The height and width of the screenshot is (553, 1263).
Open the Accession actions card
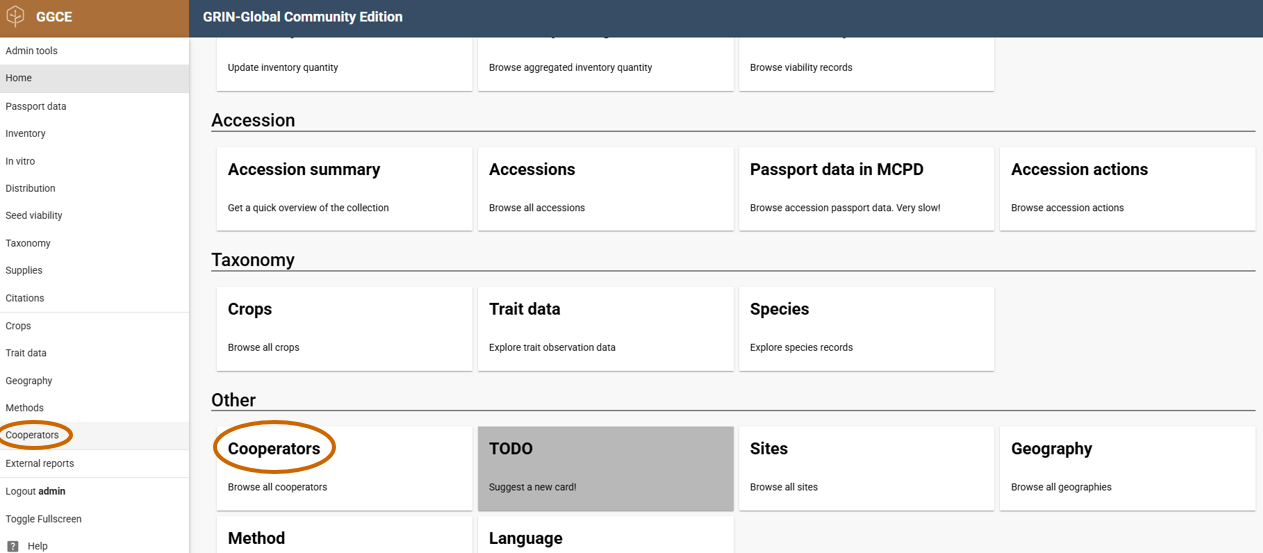click(1127, 188)
